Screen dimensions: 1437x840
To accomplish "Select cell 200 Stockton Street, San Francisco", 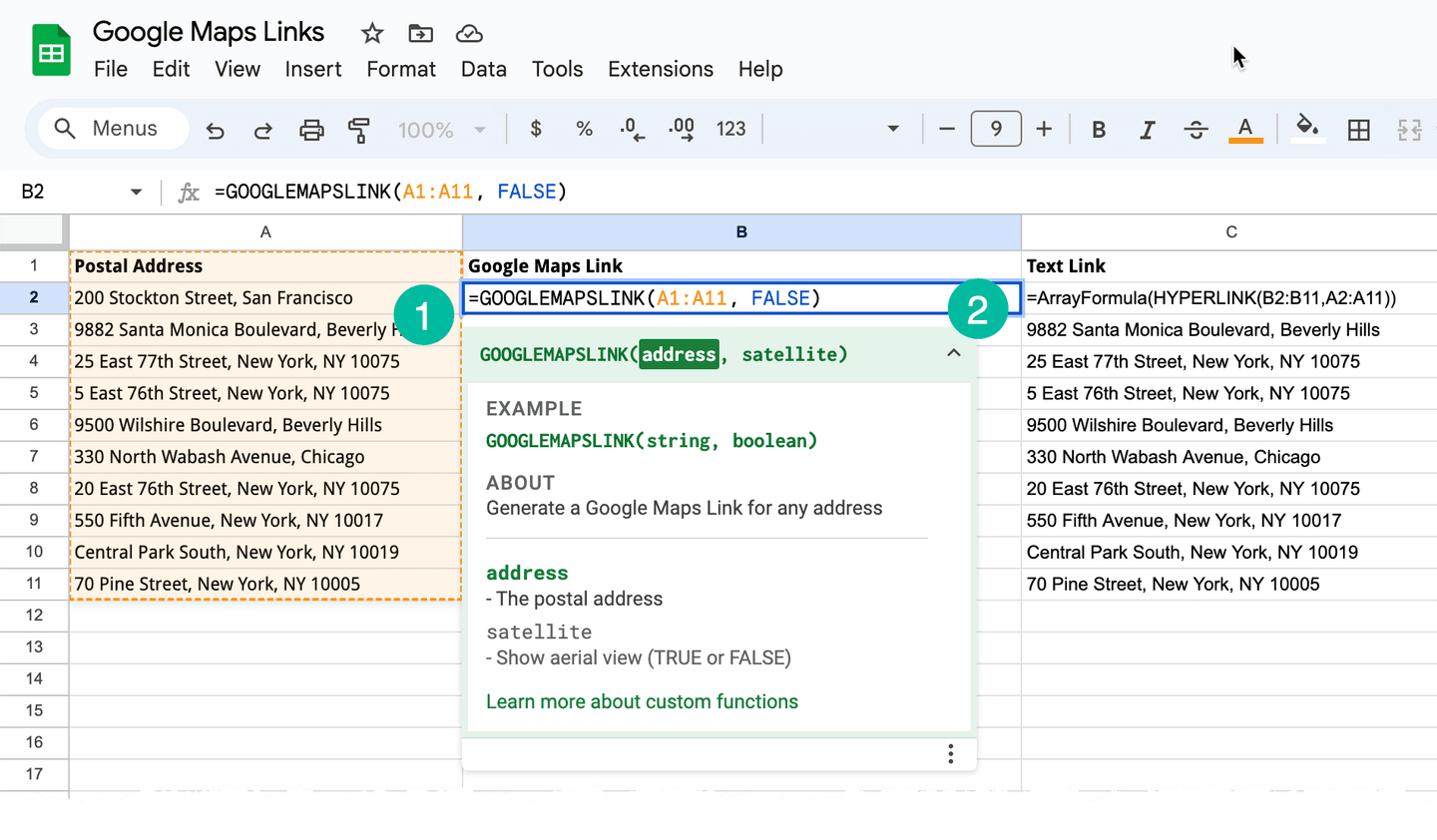I will (265, 297).
